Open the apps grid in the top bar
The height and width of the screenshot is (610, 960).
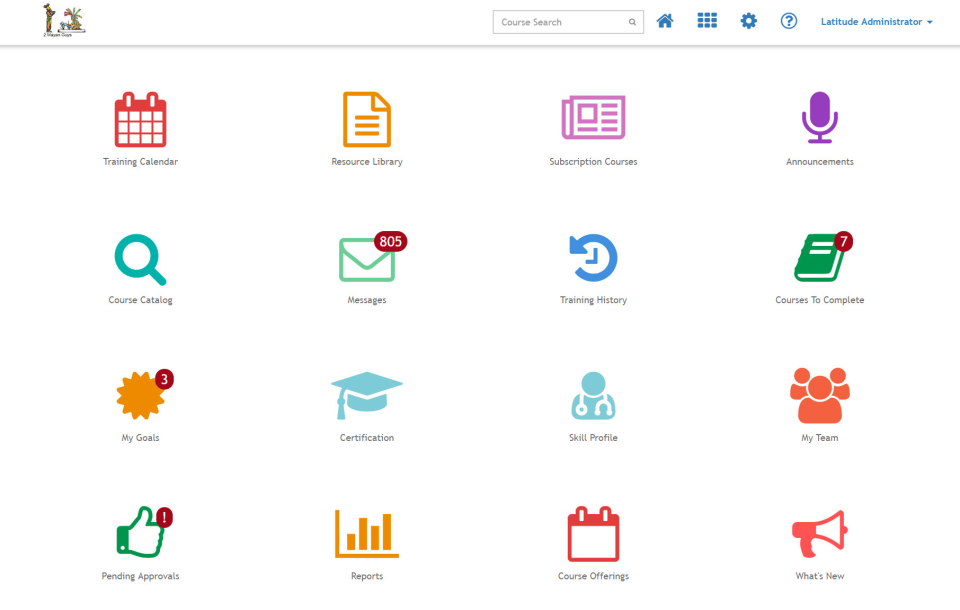tap(707, 20)
